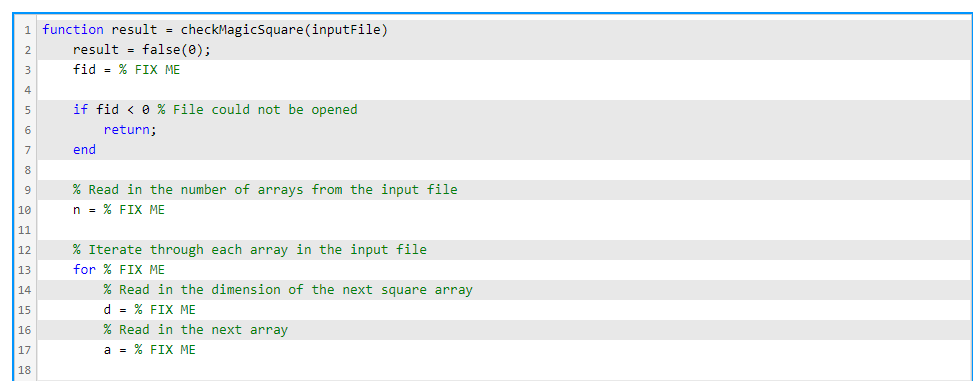Image resolution: width=973 pixels, height=381 pixels.
Task: Click line number 4 in the gutter
Action: (x=27, y=90)
